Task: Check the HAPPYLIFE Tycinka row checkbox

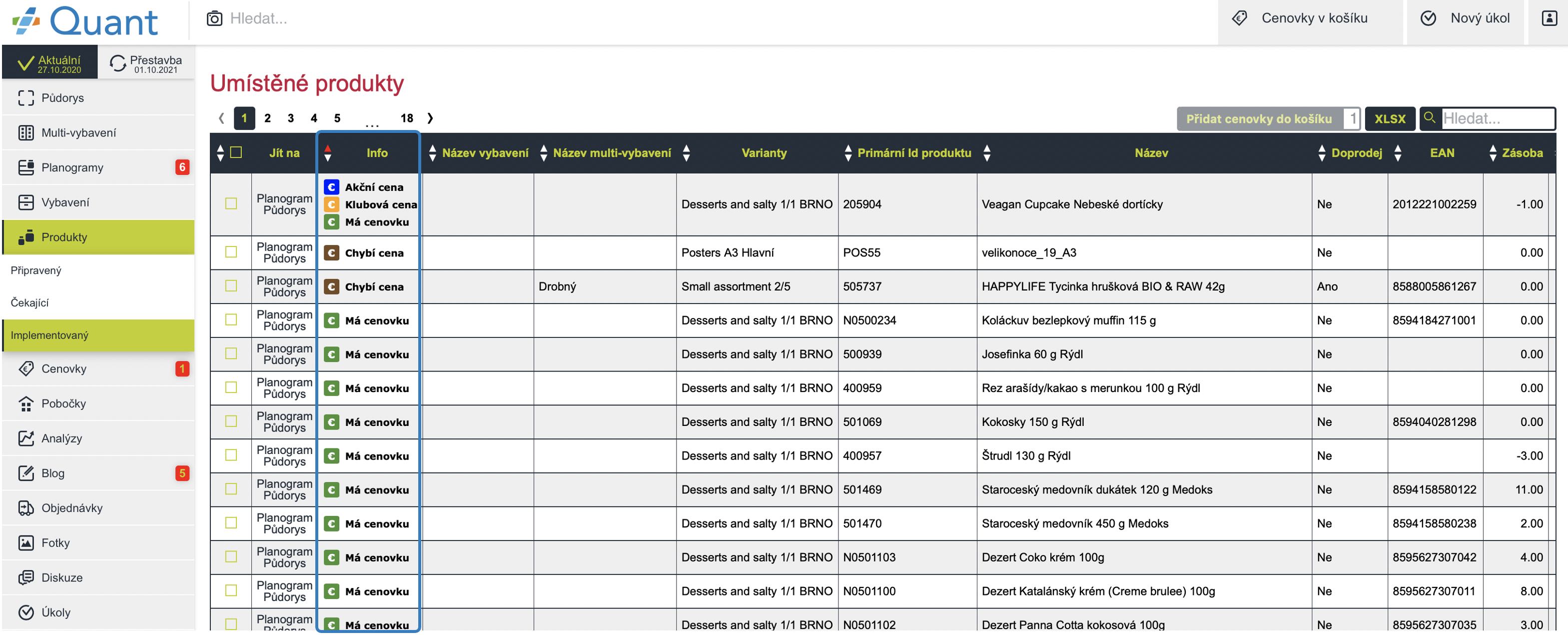Action: [231, 286]
